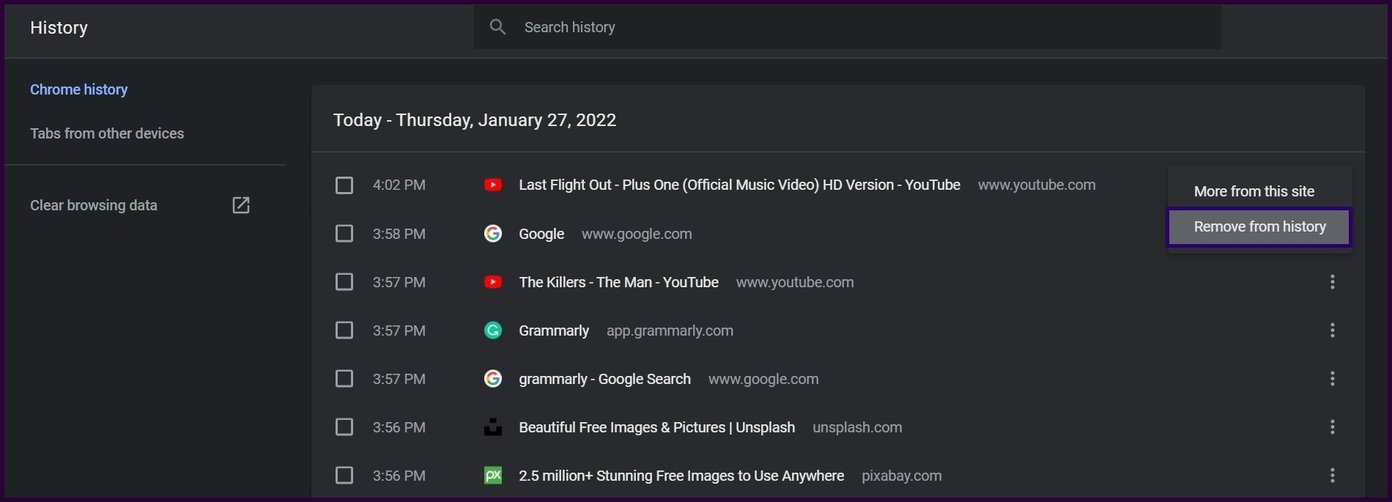Open Tabs from other devices
The height and width of the screenshot is (502, 1392).
click(107, 133)
